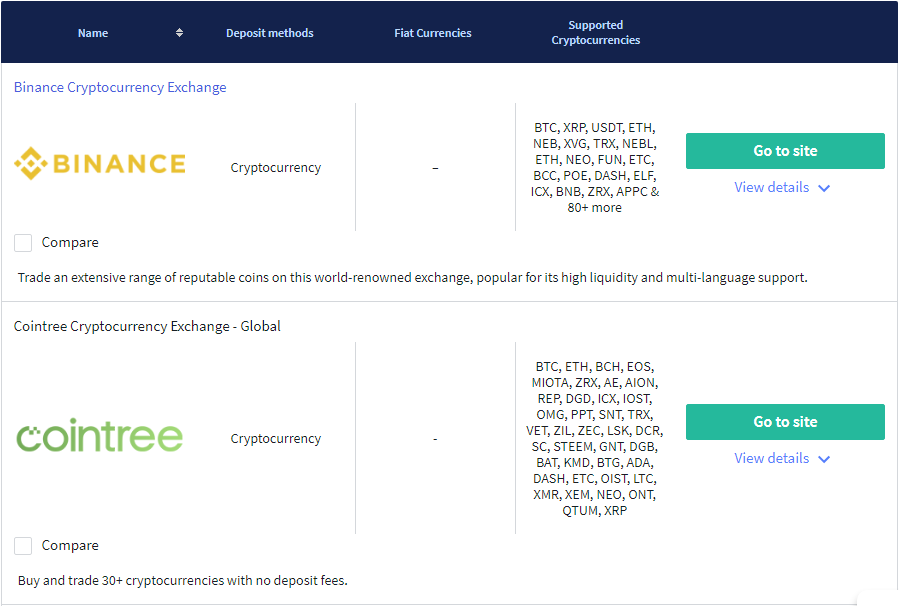Click the Name column header
This screenshot has width=899, height=606.
coord(93,33)
